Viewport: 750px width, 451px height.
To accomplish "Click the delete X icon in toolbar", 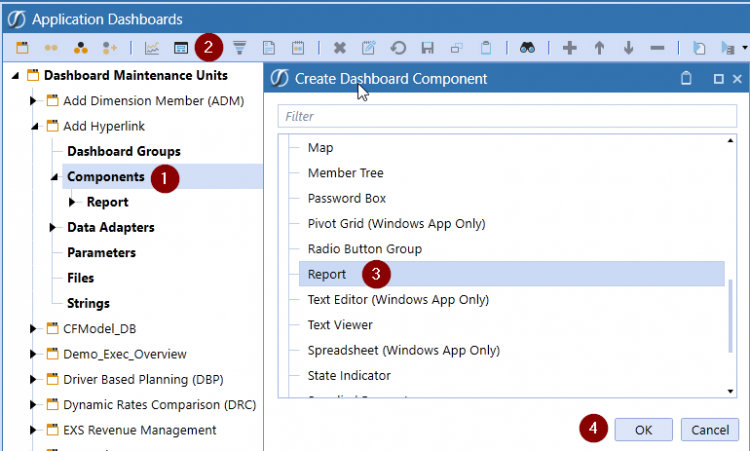I will (340, 48).
